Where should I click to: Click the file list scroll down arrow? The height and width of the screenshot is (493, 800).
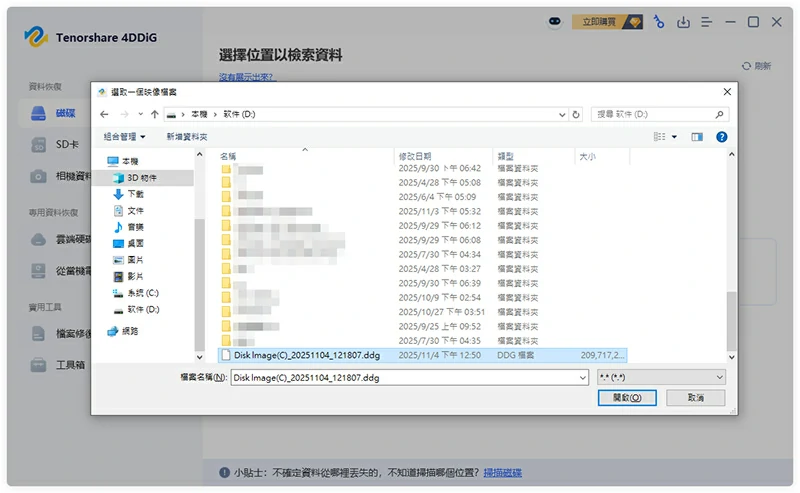(732, 357)
